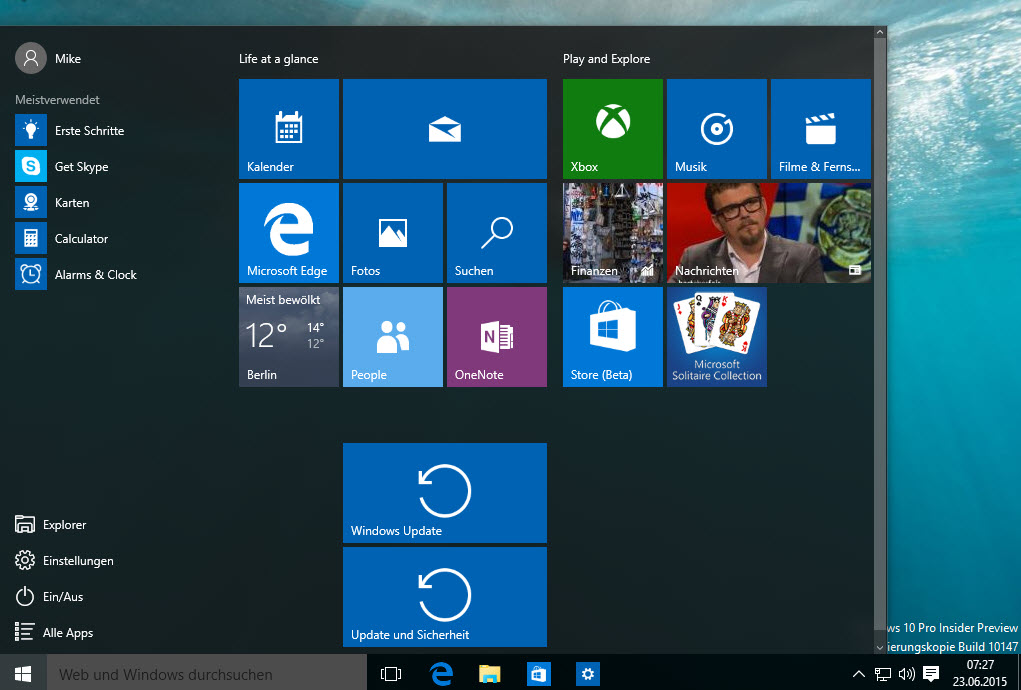Click the volume speaker tray icon

[906, 674]
